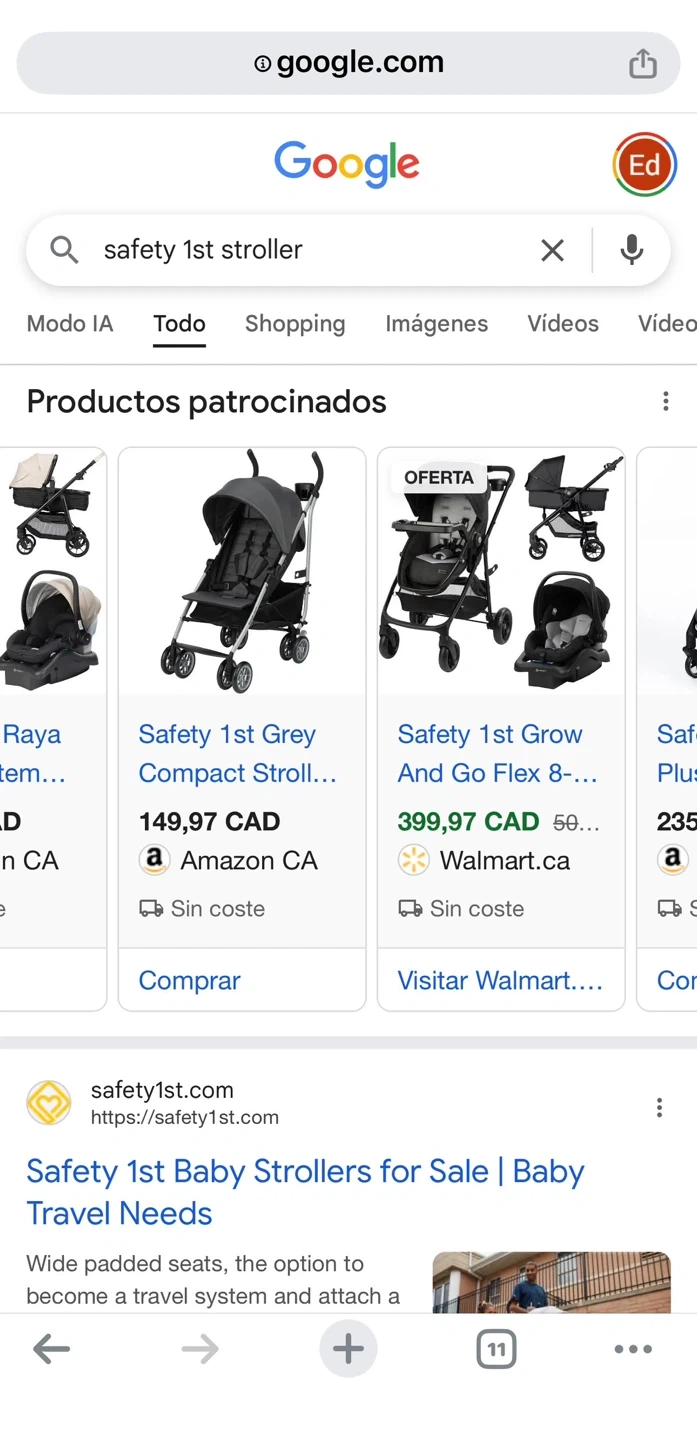The height and width of the screenshot is (1440, 697).
Task: Switch to the Imágenes tab
Action: tap(436, 324)
